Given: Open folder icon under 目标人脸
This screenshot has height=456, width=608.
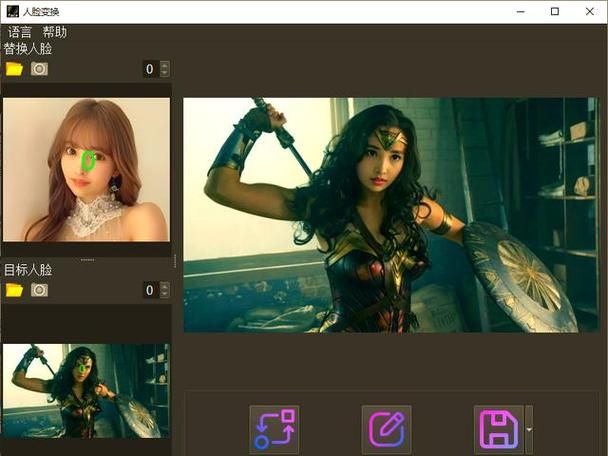Looking at the screenshot, I should (x=14, y=290).
